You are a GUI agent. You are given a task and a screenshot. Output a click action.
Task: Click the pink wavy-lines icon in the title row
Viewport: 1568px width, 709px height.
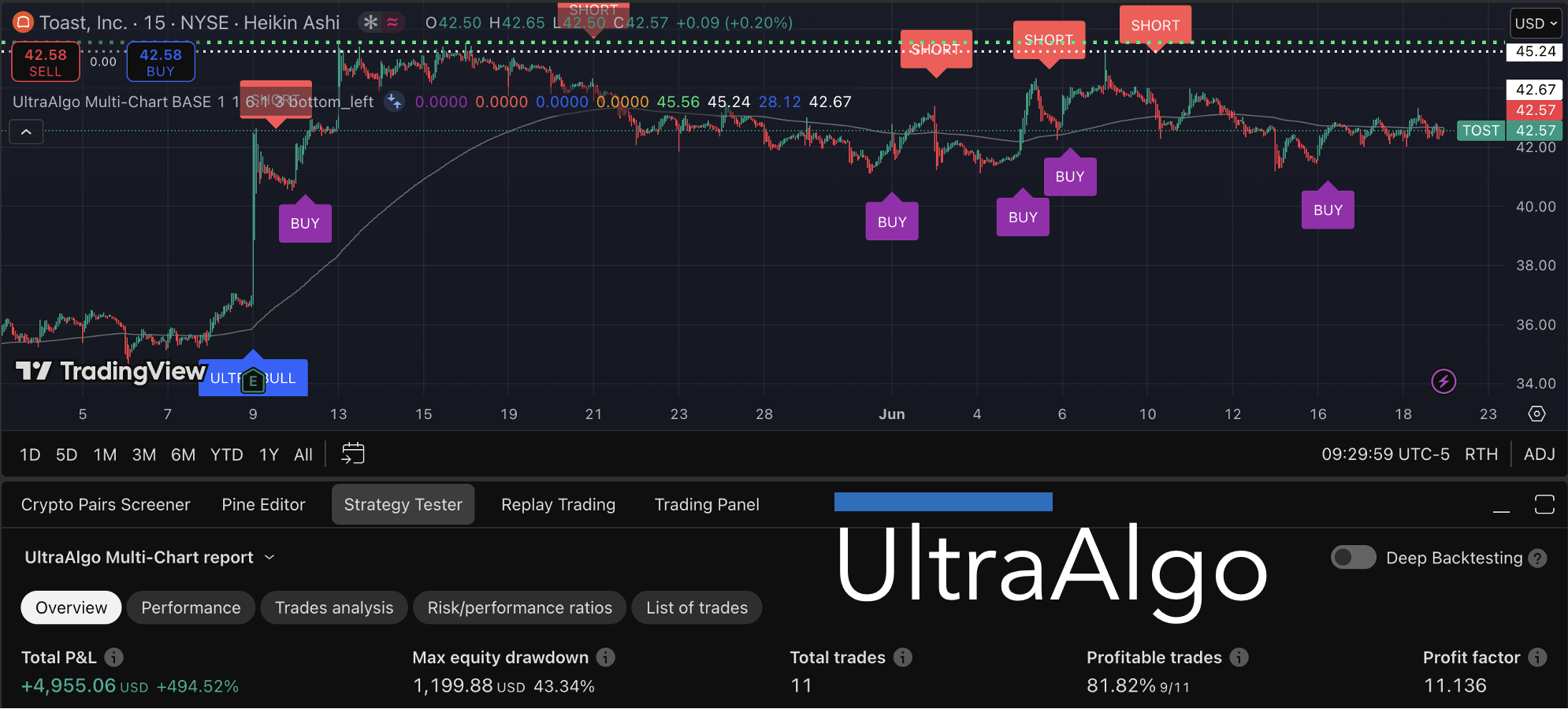[392, 22]
